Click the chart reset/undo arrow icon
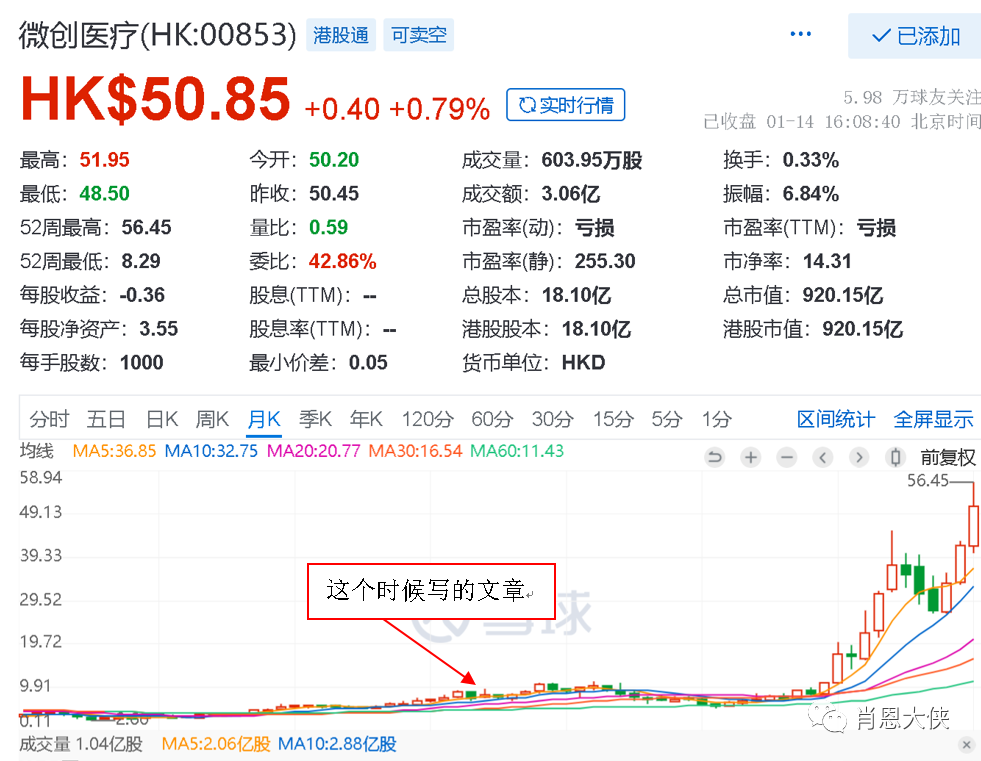The width and height of the screenshot is (981, 761). coord(714,457)
